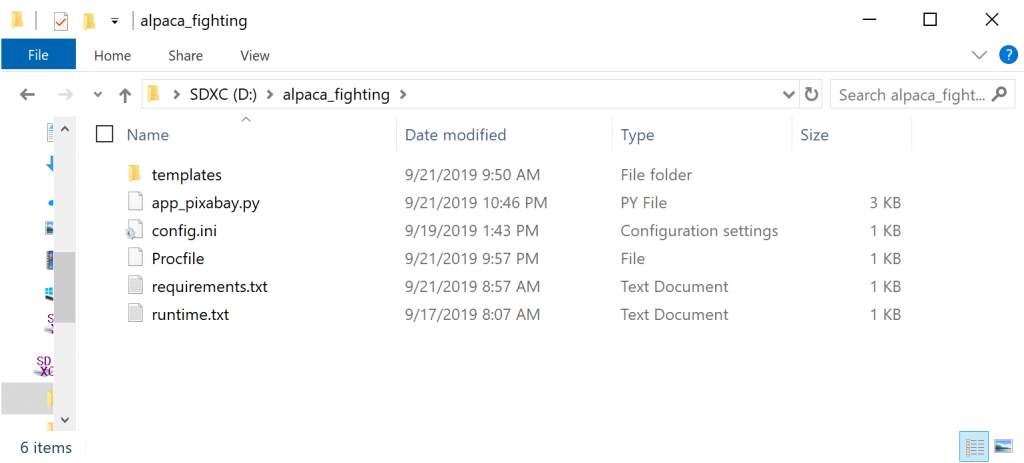Open the address bar history dropdown
1024x463 pixels.
click(x=788, y=95)
